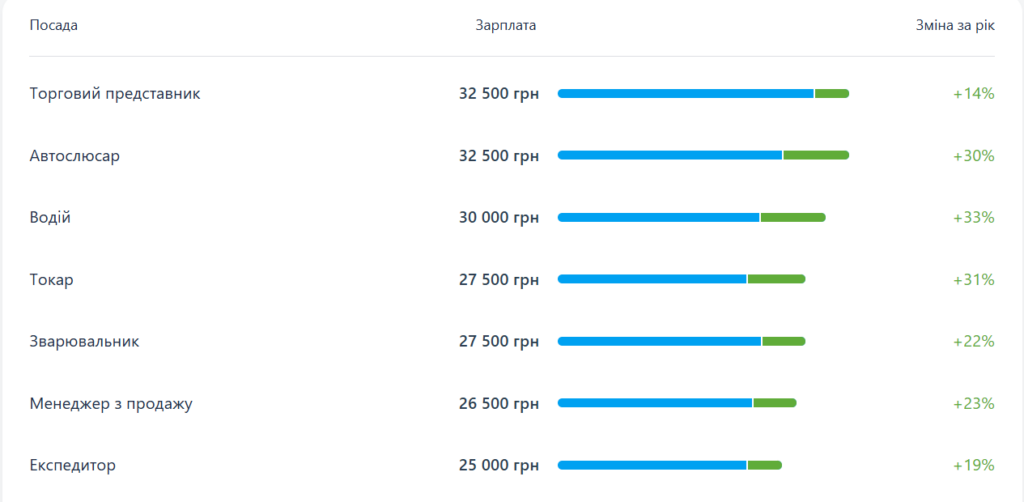Viewport: 1024px width, 502px height.
Task: Click the +14% yearly change value
Action: (974, 94)
